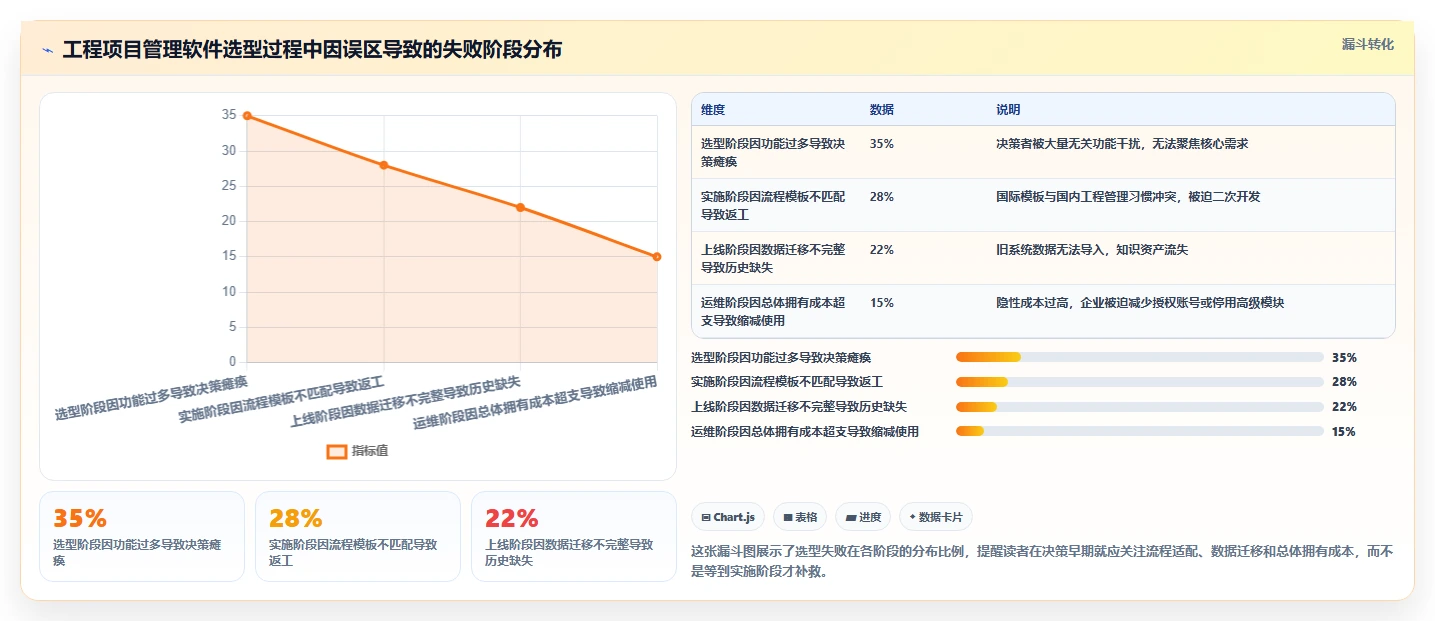The width and height of the screenshot is (1435, 621).
Task: Click x-axis label 上线阶段因数据迁移不完整导致历史缺失
Action: coord(405,401)
